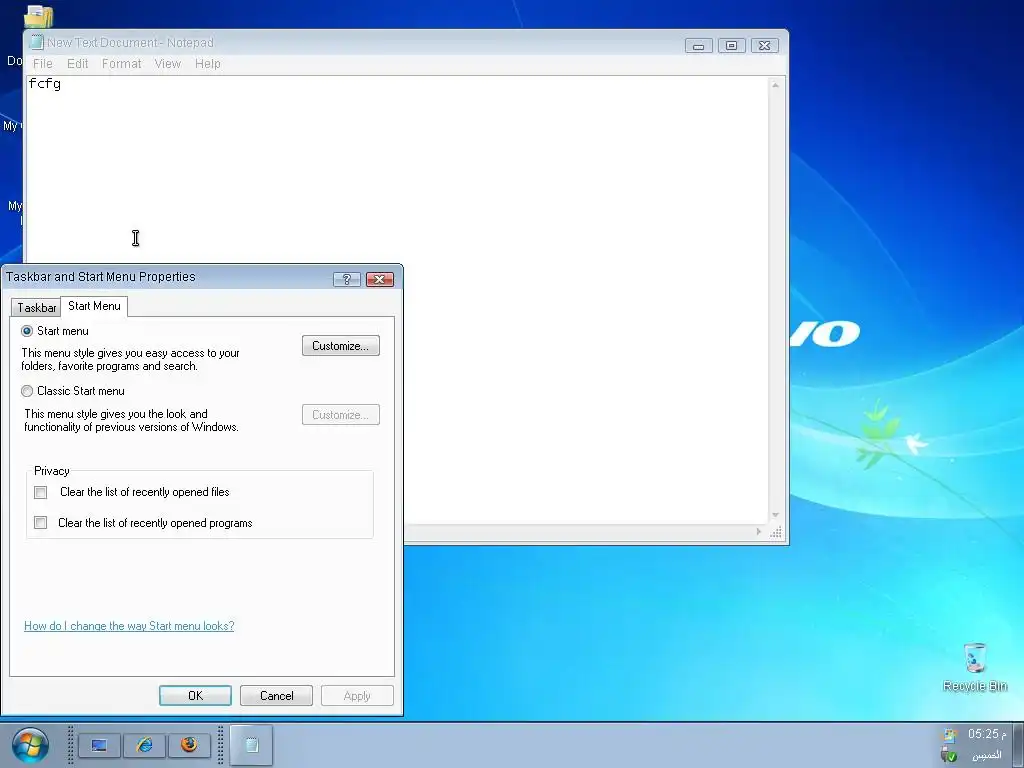Launch Firefox from the quick launch
This screenshot has width=1024, height=768.
click(x=189, y=745)
